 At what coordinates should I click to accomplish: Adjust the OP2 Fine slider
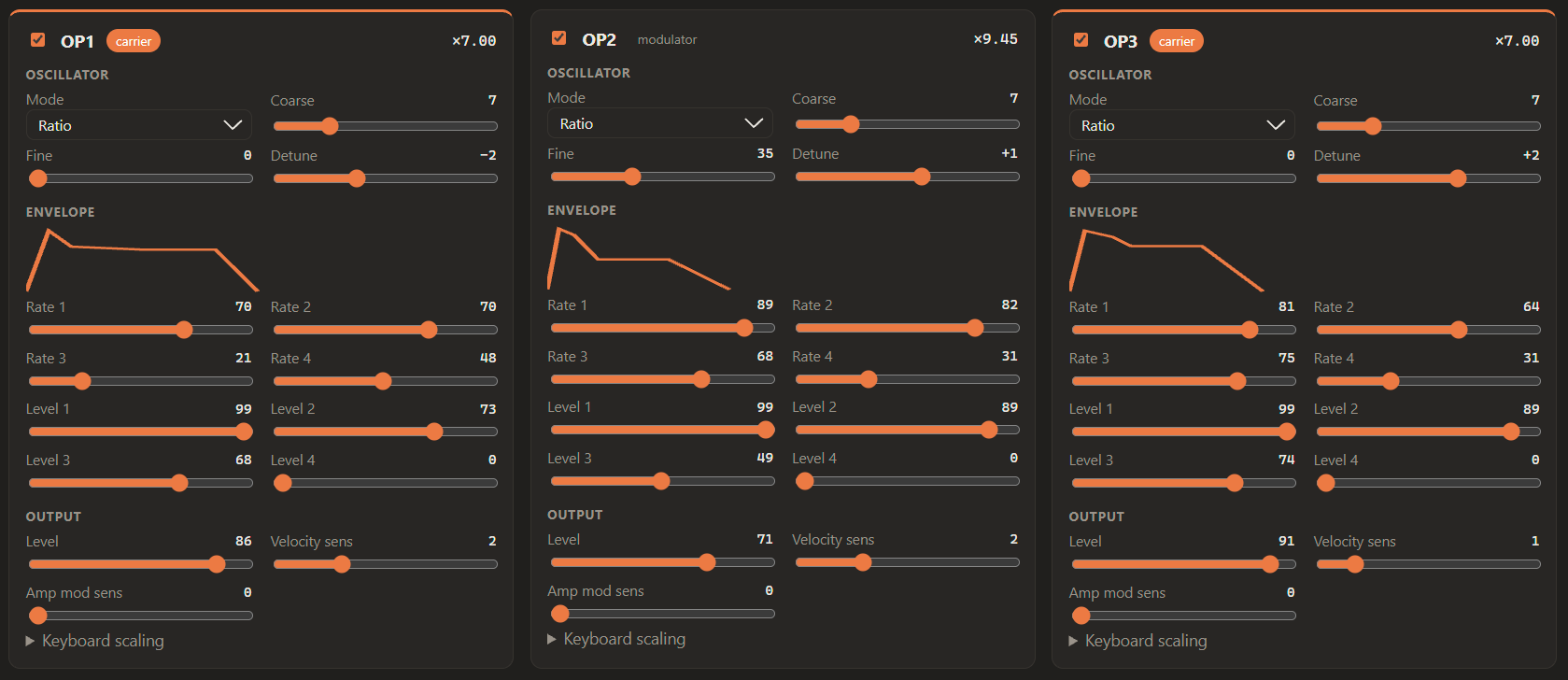click(x=662, y=176)
